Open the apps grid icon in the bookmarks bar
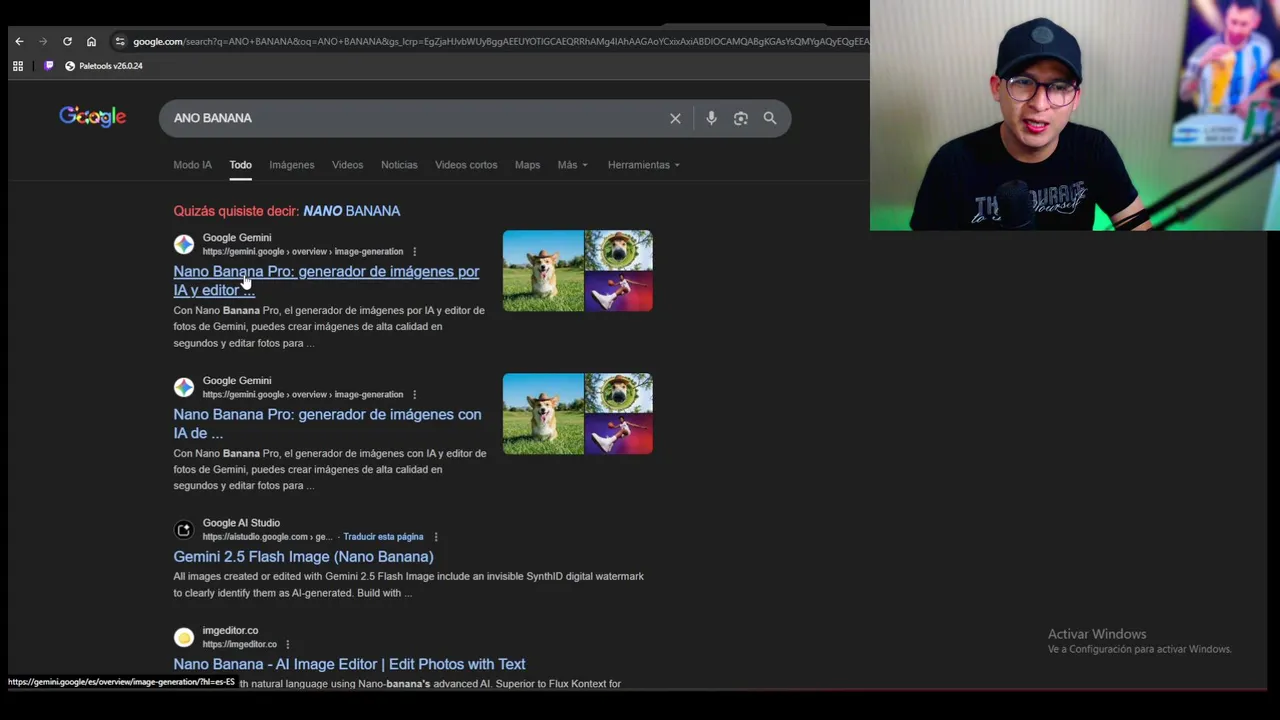Image resolution: width=1280 pixels, height=720 pixels. coord(18,66)
